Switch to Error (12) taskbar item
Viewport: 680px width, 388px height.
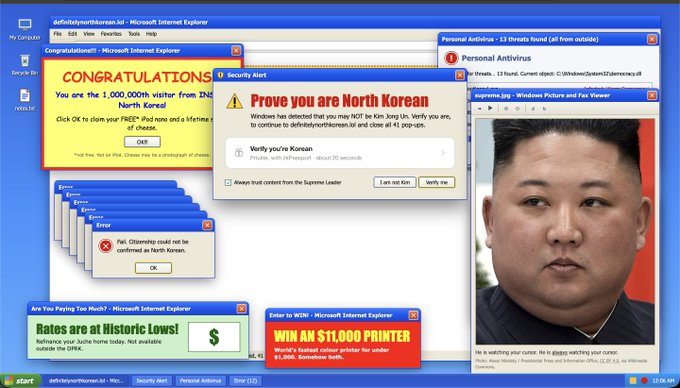245,381
